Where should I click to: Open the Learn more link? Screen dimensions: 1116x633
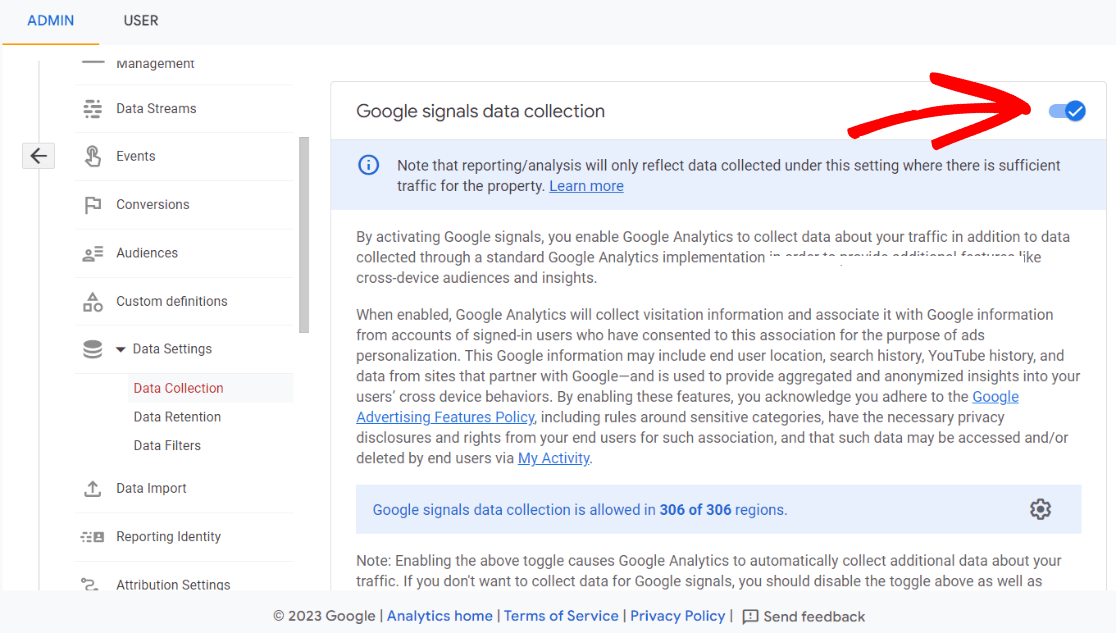tap(586, 185)
